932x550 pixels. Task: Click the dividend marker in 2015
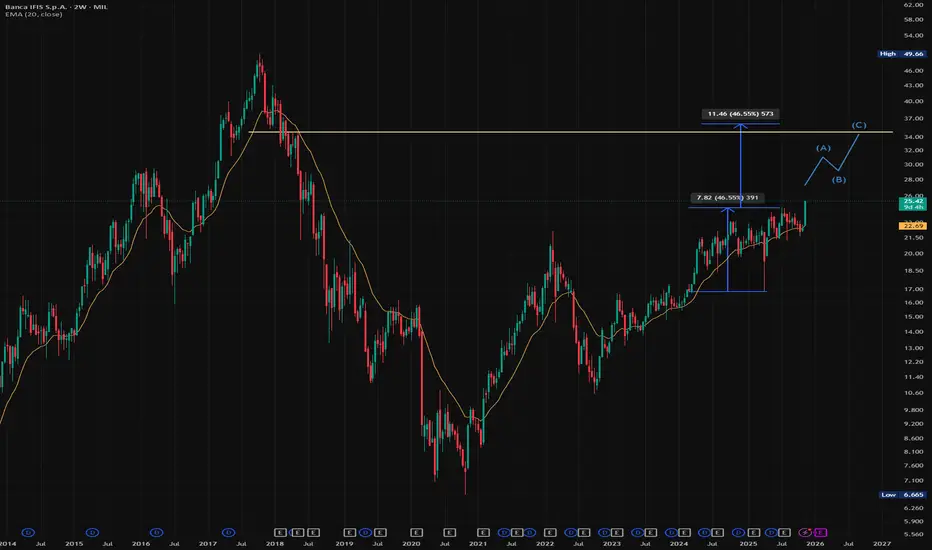pos(92,532)
